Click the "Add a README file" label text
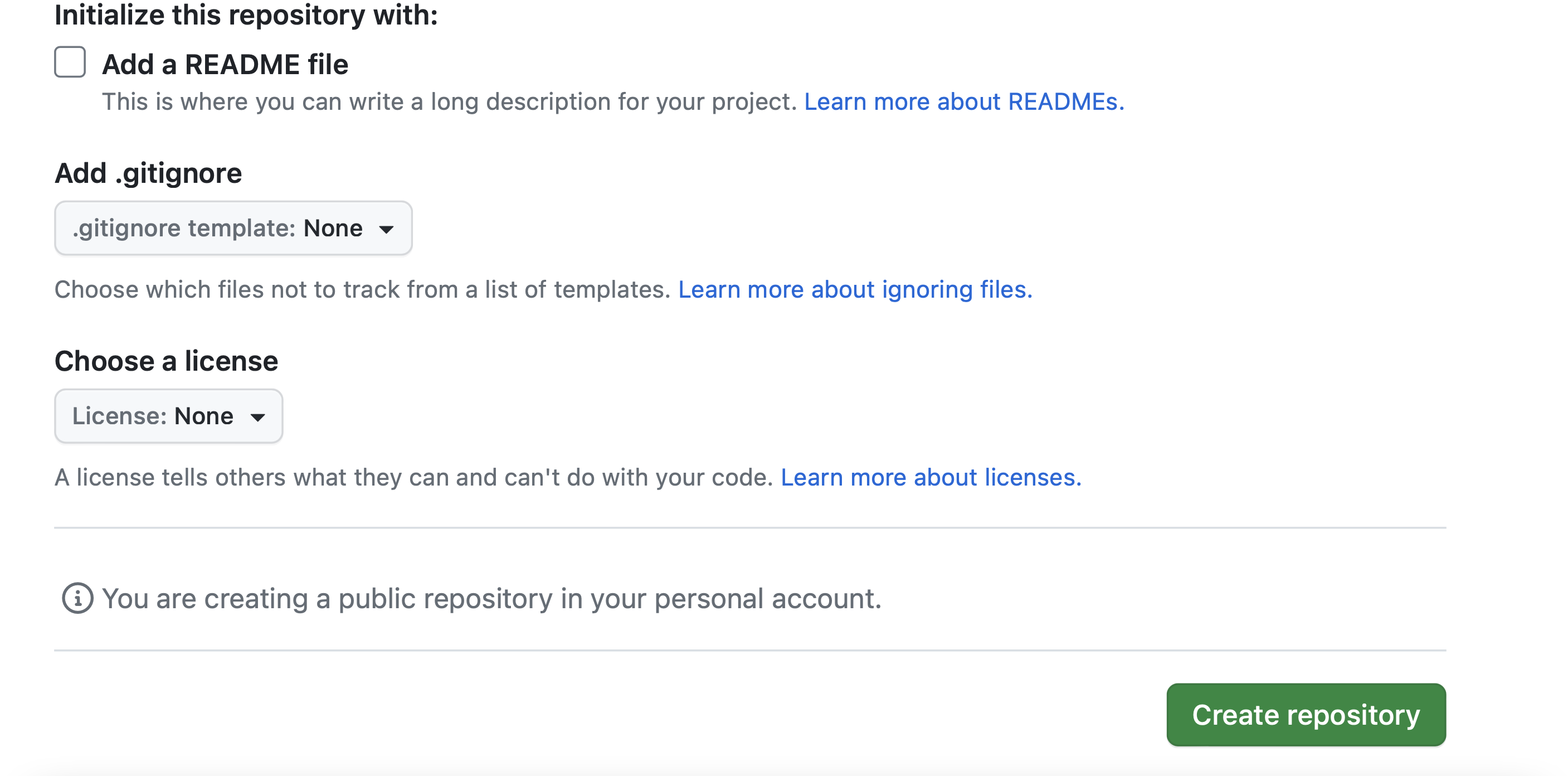 tap(225, 65)
